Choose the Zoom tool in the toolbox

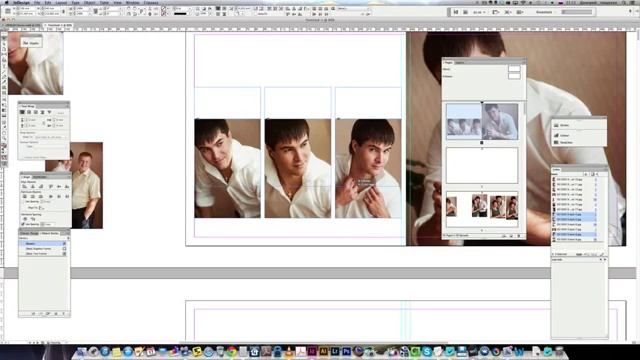(x=4, y=139)
